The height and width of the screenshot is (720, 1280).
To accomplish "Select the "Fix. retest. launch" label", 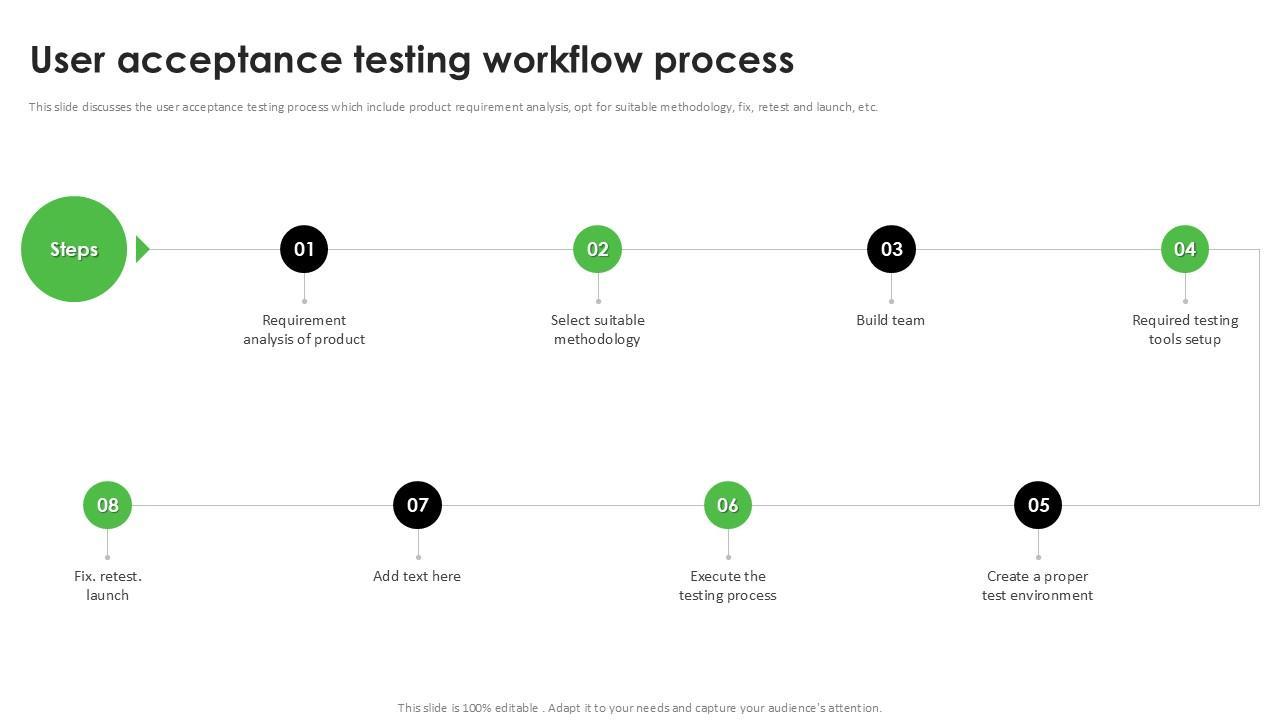I will pos(107,586).
